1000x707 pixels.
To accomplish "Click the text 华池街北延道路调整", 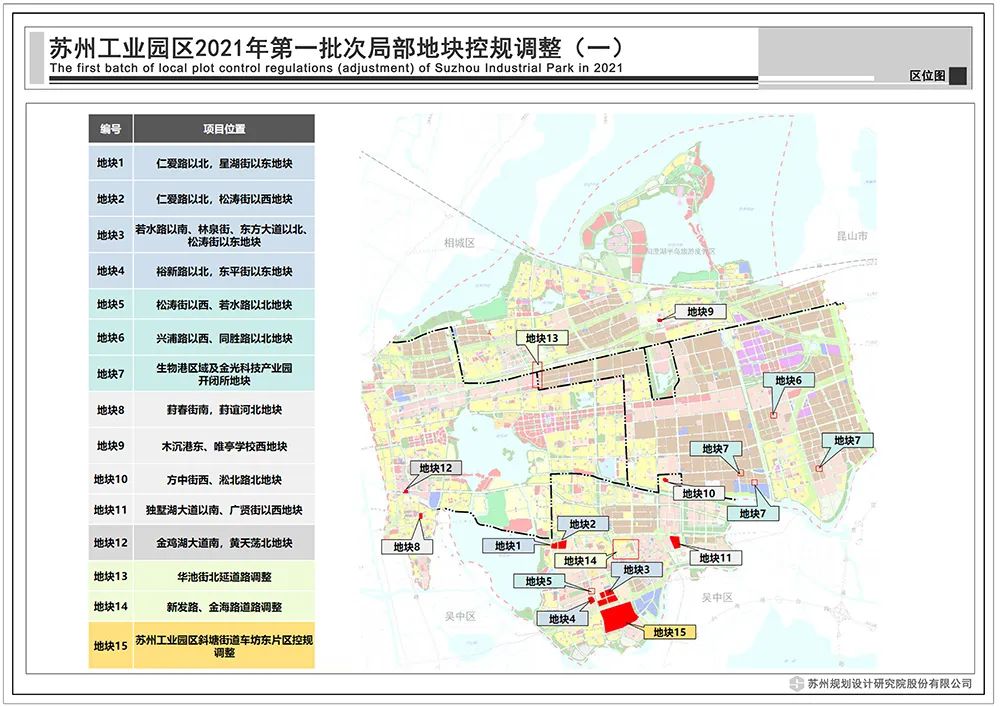I will (224, 577).
